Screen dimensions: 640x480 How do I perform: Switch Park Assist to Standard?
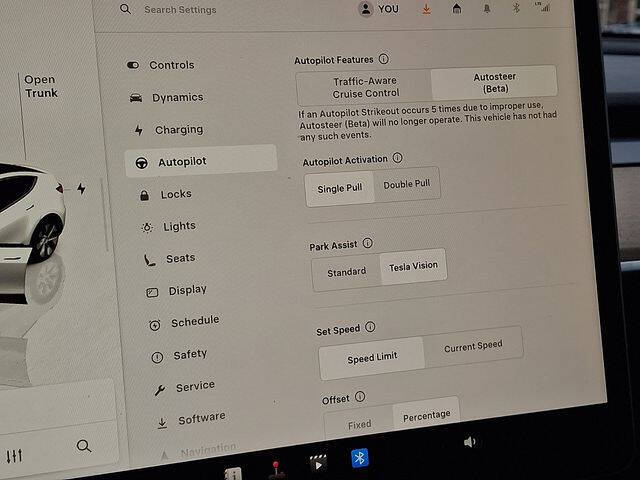pos(346,271)
